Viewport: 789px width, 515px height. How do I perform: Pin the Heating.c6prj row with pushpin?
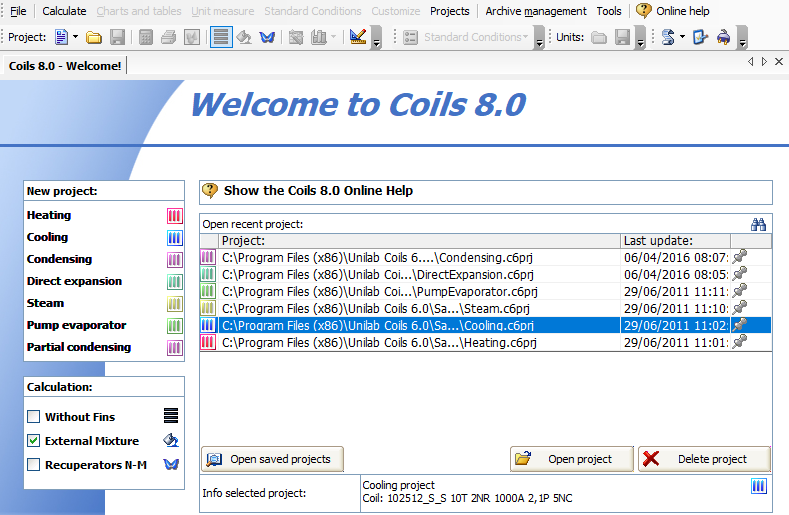point(739,342)
